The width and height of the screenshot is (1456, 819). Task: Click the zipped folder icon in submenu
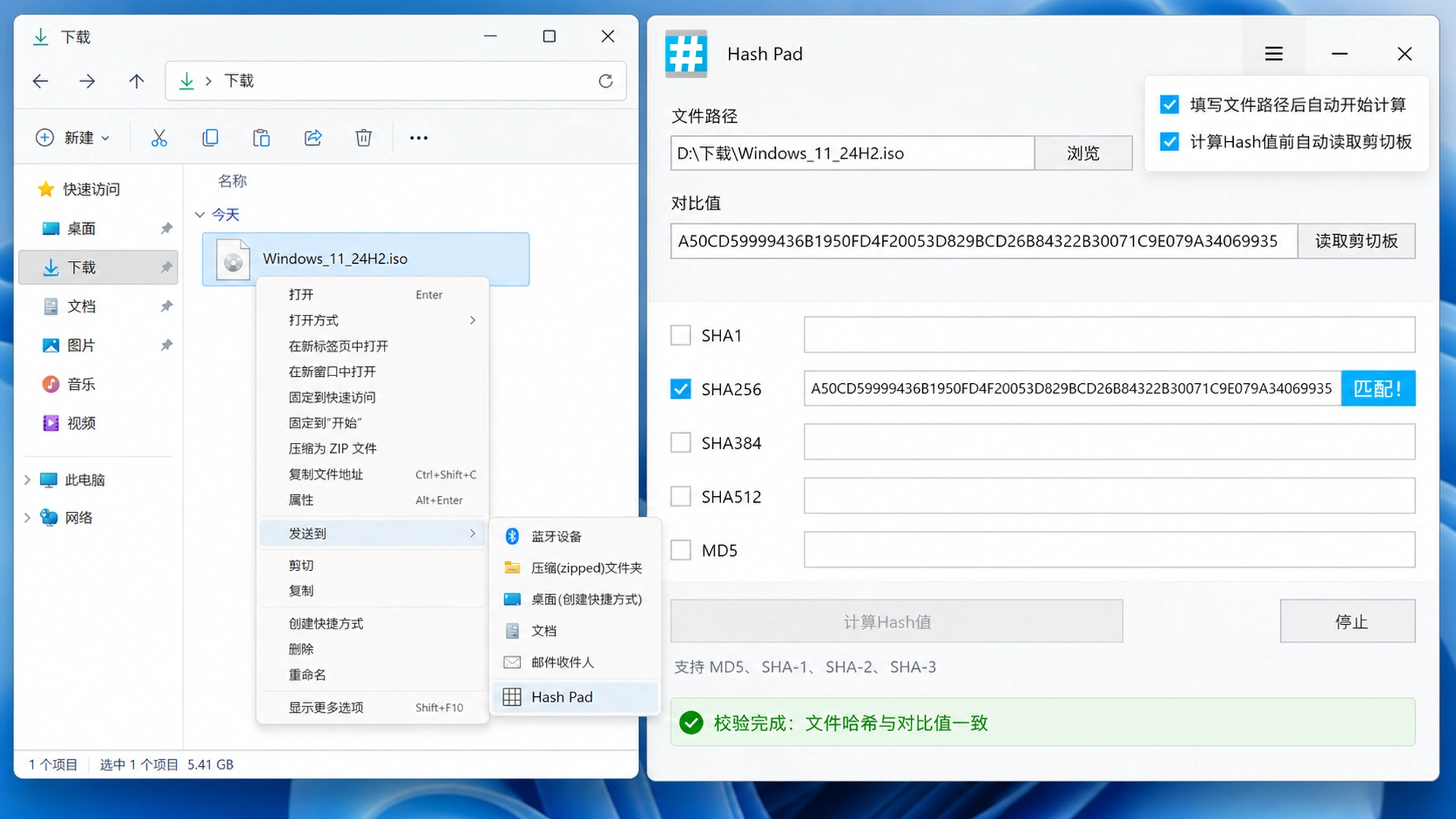(512, 568)
